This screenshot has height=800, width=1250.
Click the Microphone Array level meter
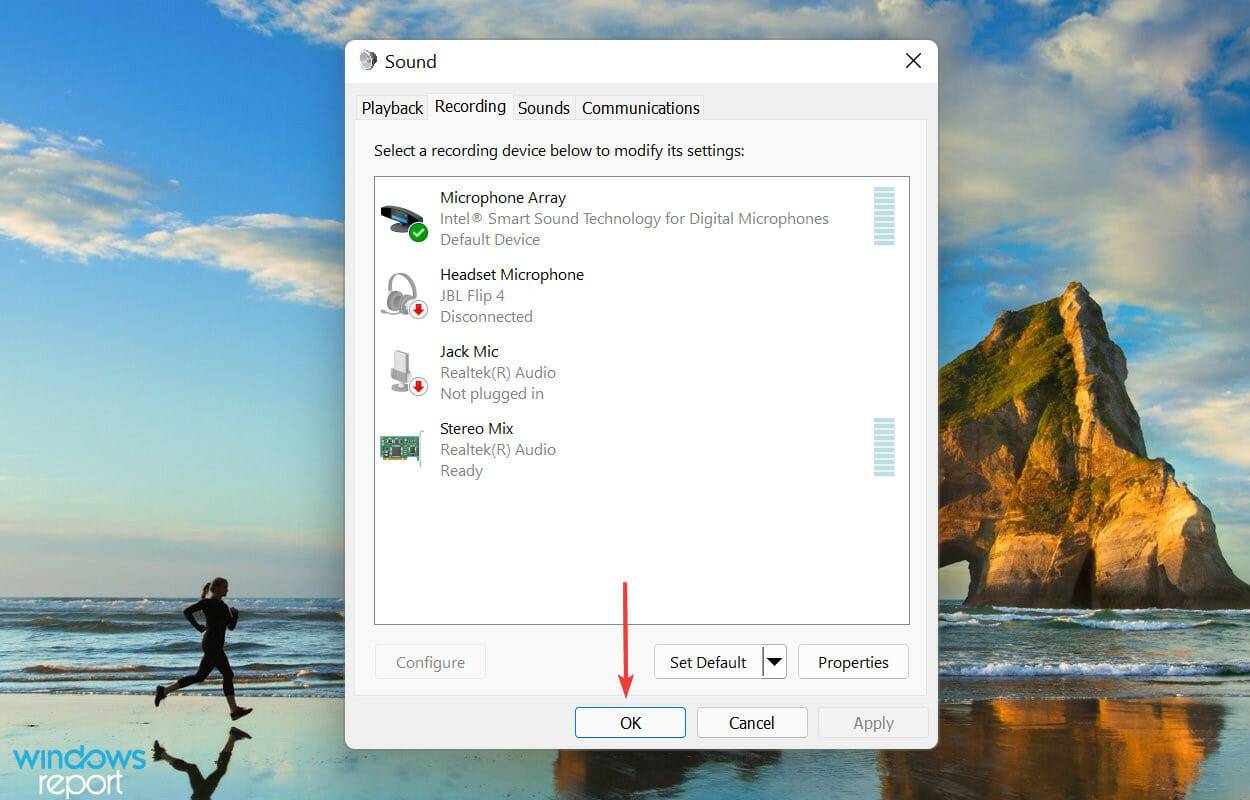(x=884, y=216)
